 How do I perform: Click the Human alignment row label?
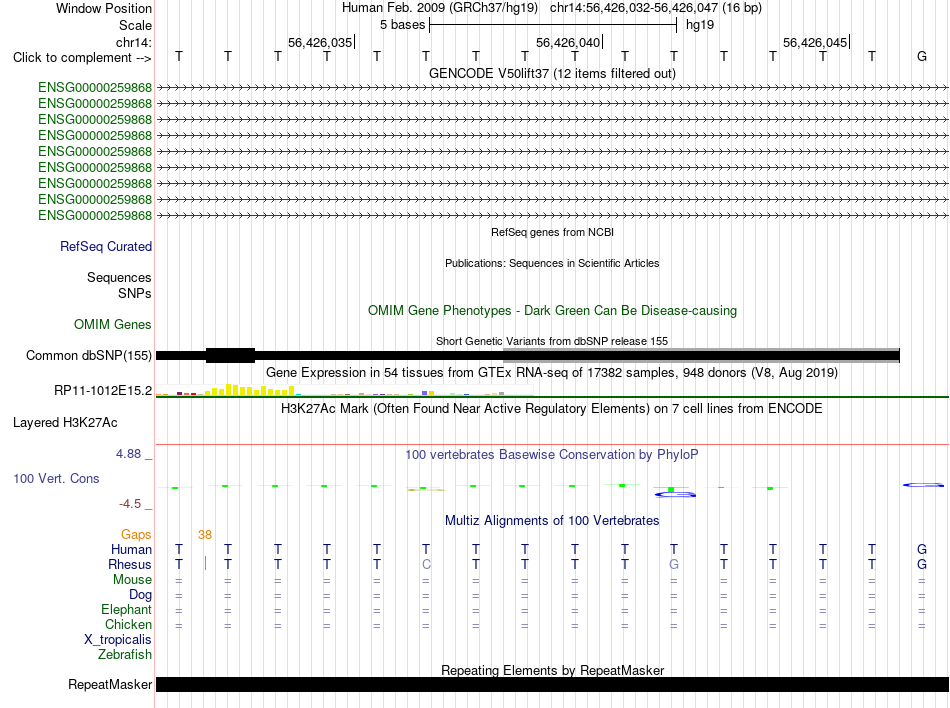[x=131, y=549]
